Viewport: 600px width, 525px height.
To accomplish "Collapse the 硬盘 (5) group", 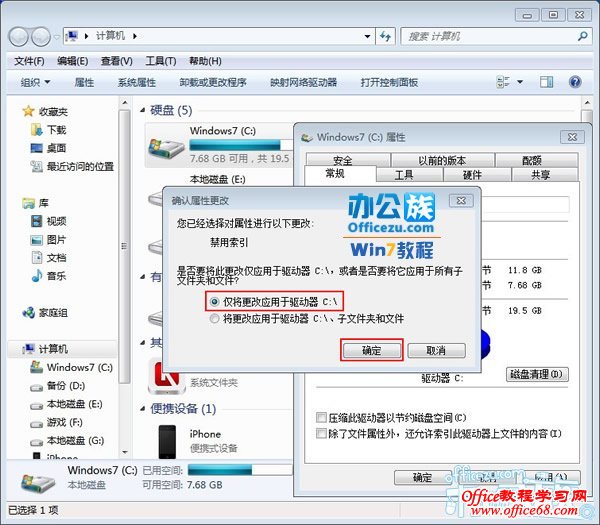I will coord(143,111).
